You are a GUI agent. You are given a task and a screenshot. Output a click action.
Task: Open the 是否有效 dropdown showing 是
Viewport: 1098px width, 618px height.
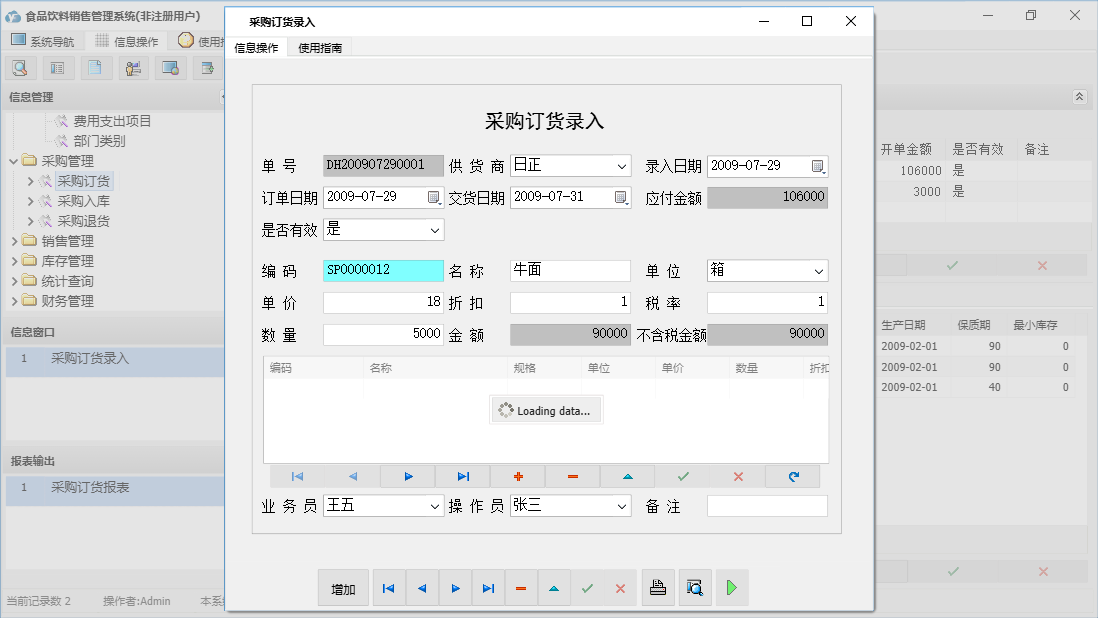(x=437, y=229)
